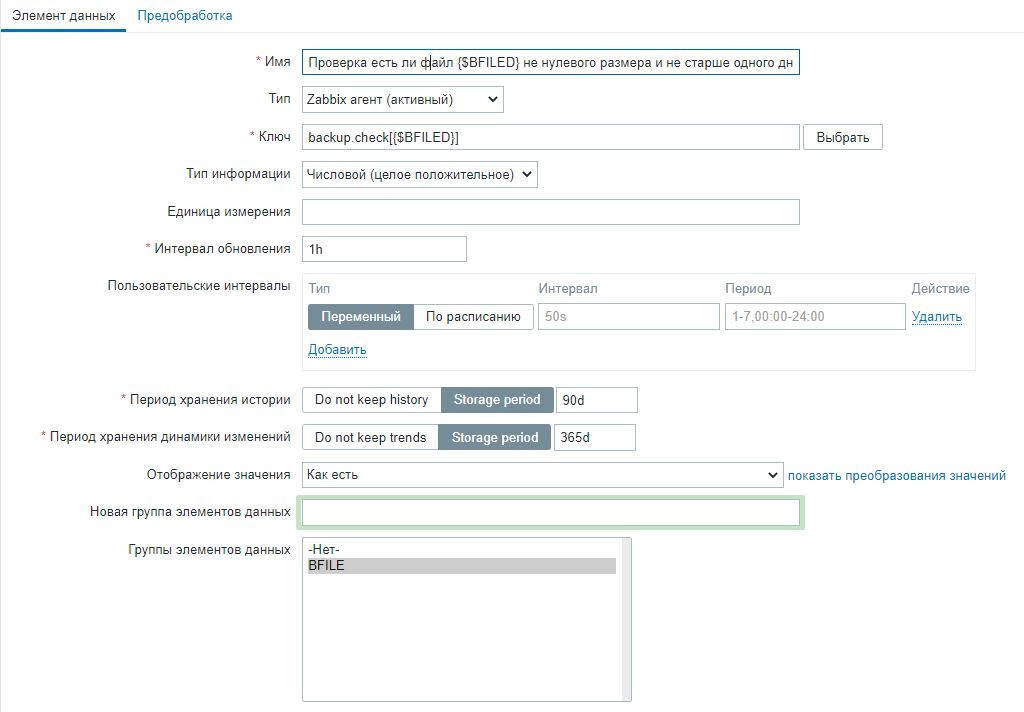Click the Добавить link
This screenshot has width=1024, height=712.
337,350
